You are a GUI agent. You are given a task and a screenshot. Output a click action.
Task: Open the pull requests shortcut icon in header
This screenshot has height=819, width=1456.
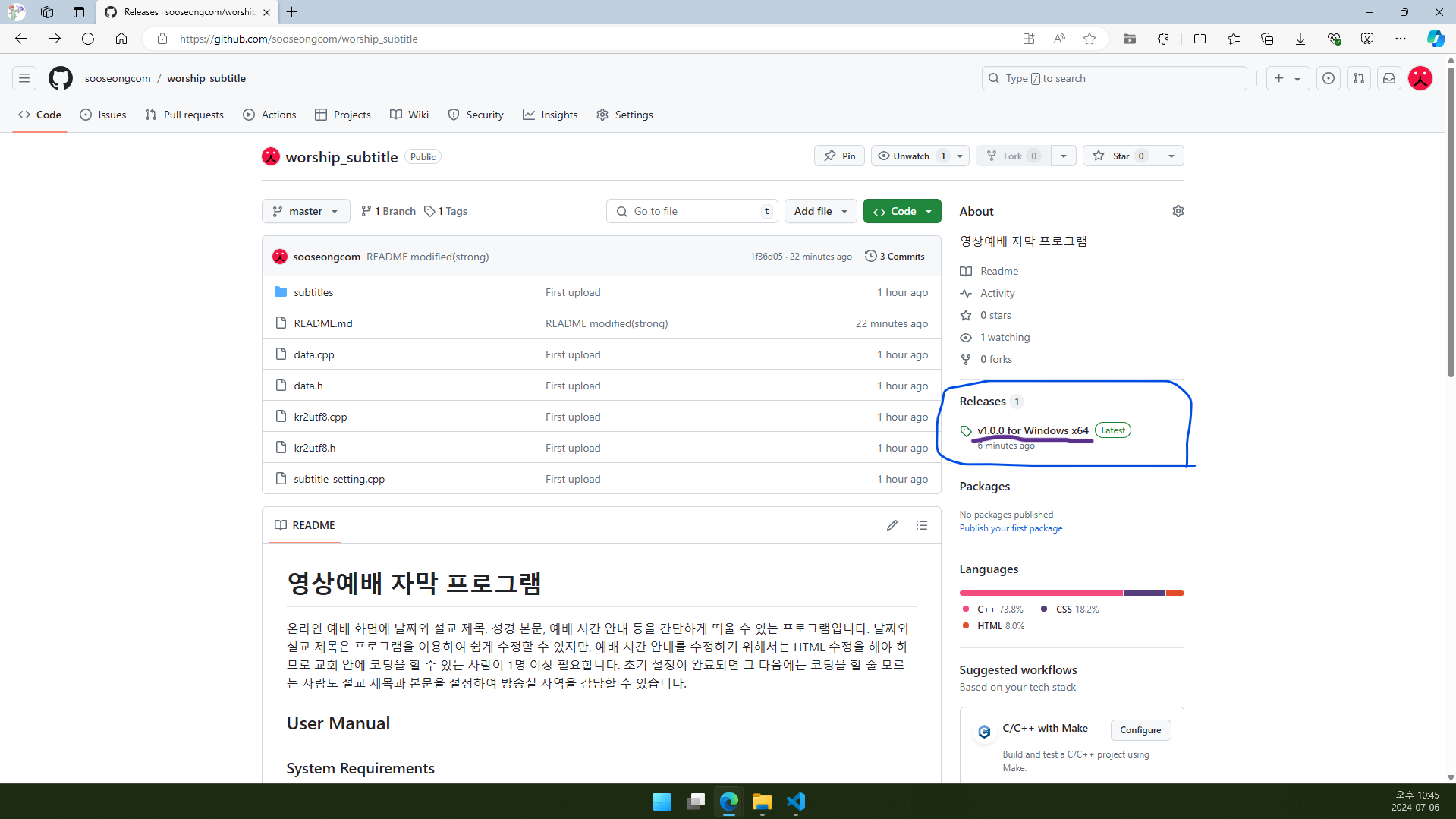[x=1359, y=78]
